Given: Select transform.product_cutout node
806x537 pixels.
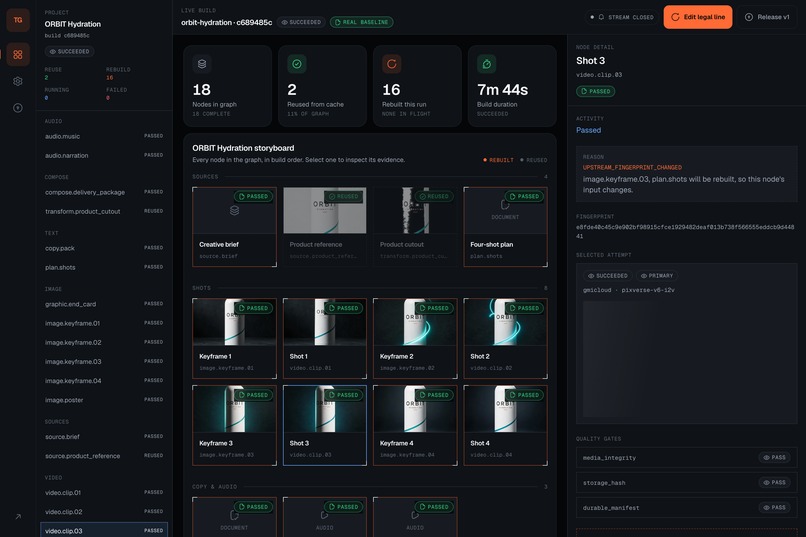Looking at the screenshot, I should [x=104, y=211].
